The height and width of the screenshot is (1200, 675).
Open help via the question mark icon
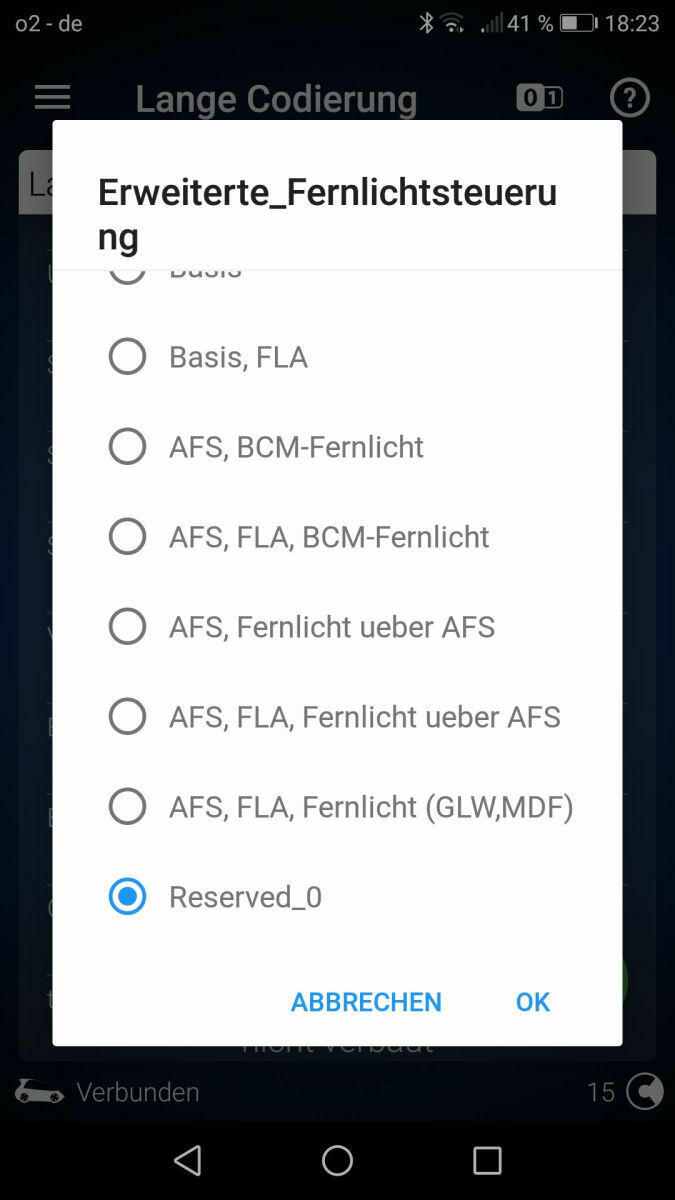pyautogui.click(x=630, y=97)
